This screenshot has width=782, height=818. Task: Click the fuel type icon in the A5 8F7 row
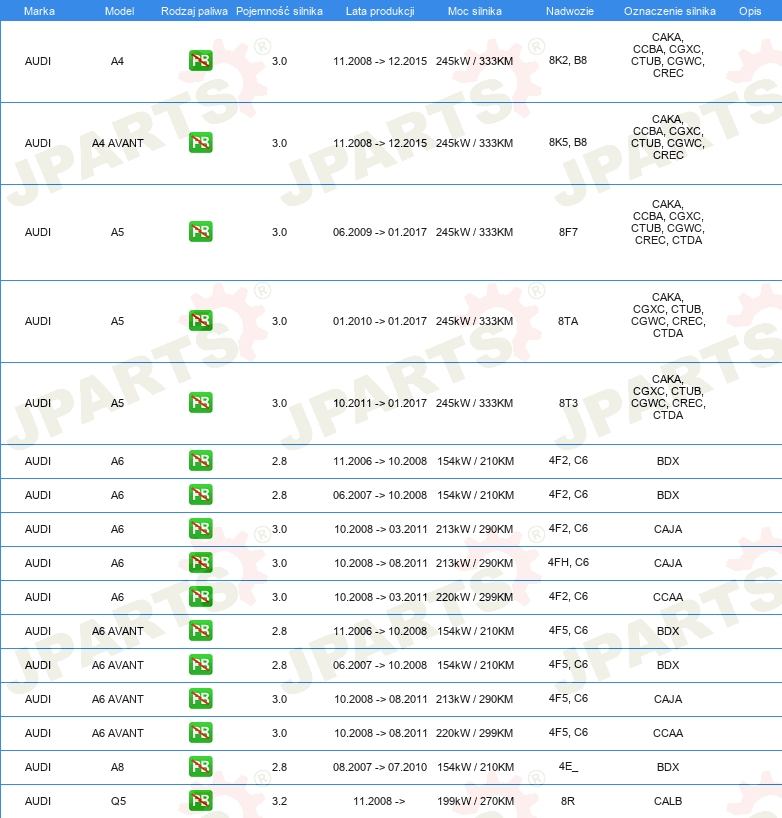tap(200, 232)
